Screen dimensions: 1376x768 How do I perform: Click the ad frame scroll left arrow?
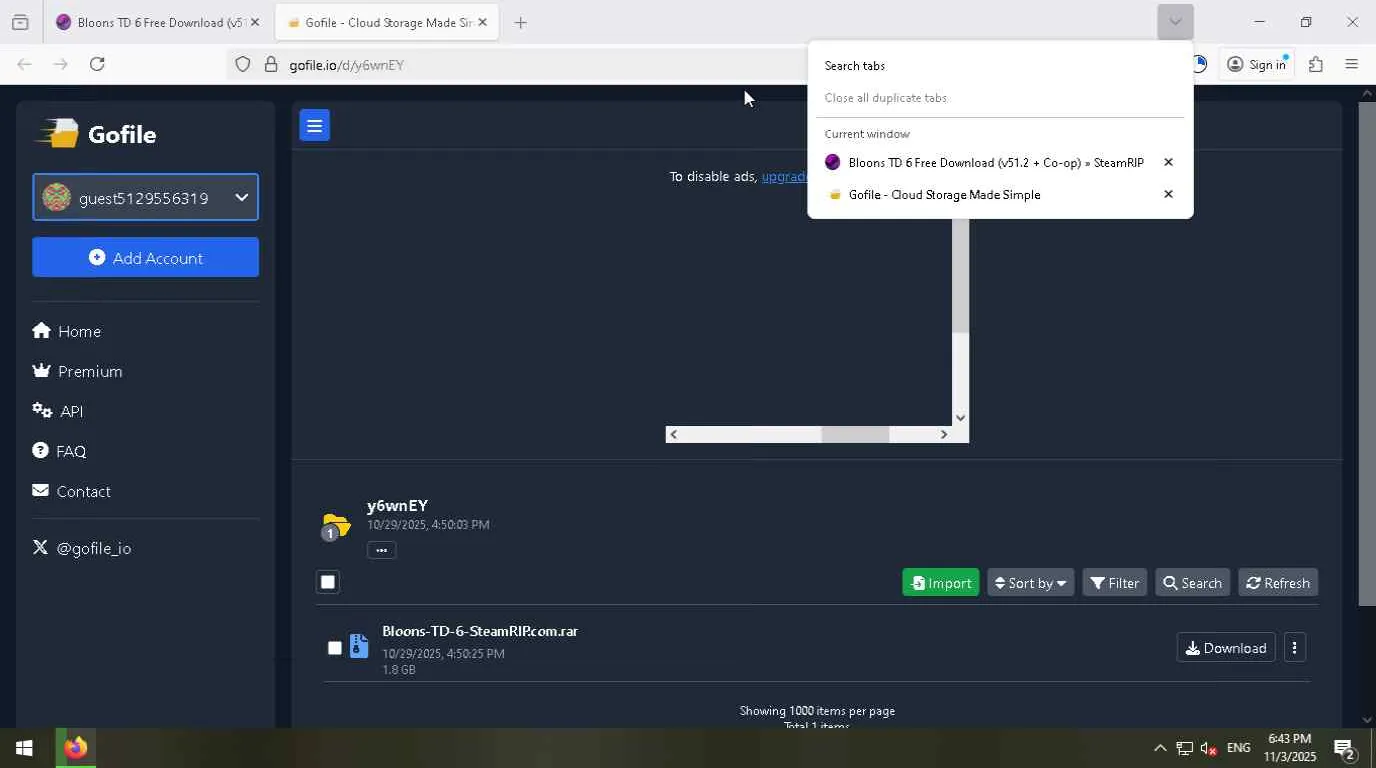(x=673, y=434)
